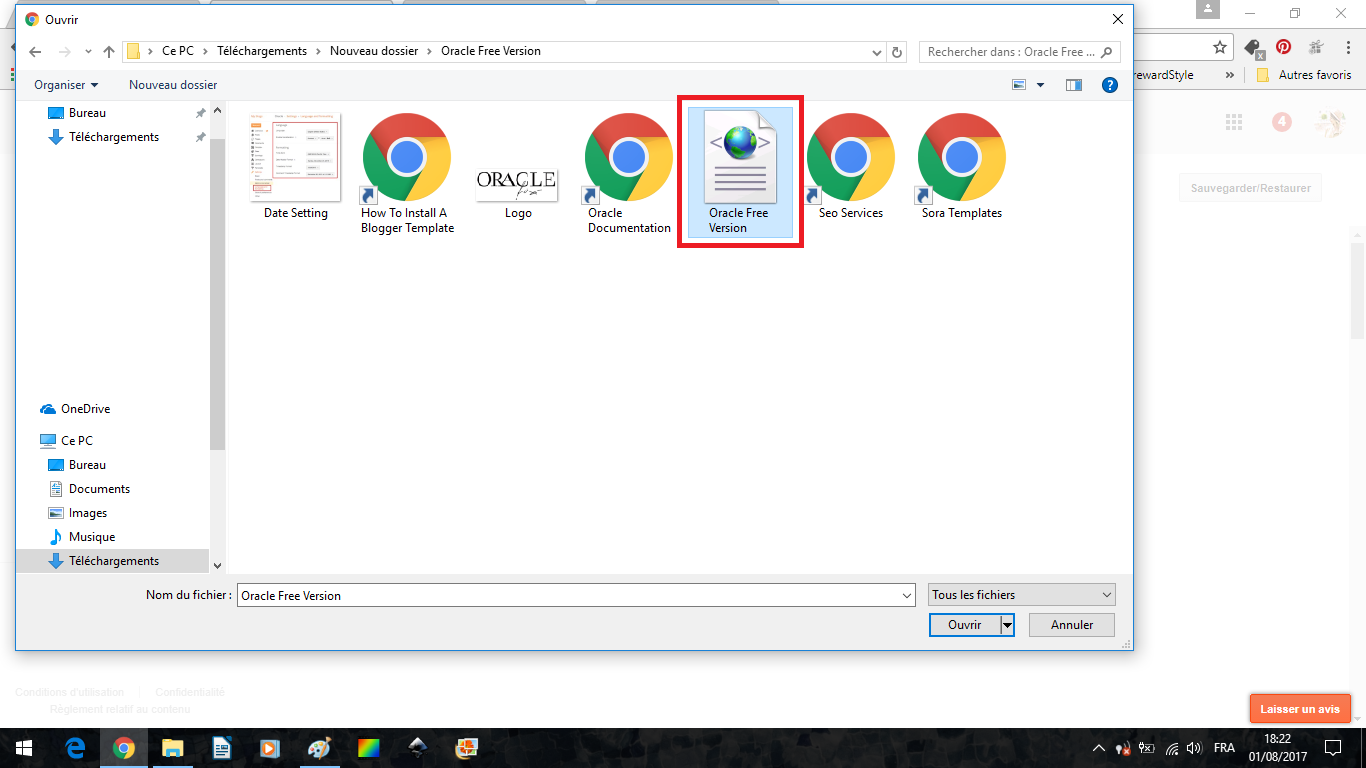
Task: Select the Sora Templates shortcut file
Action: (x=961, y=166)
